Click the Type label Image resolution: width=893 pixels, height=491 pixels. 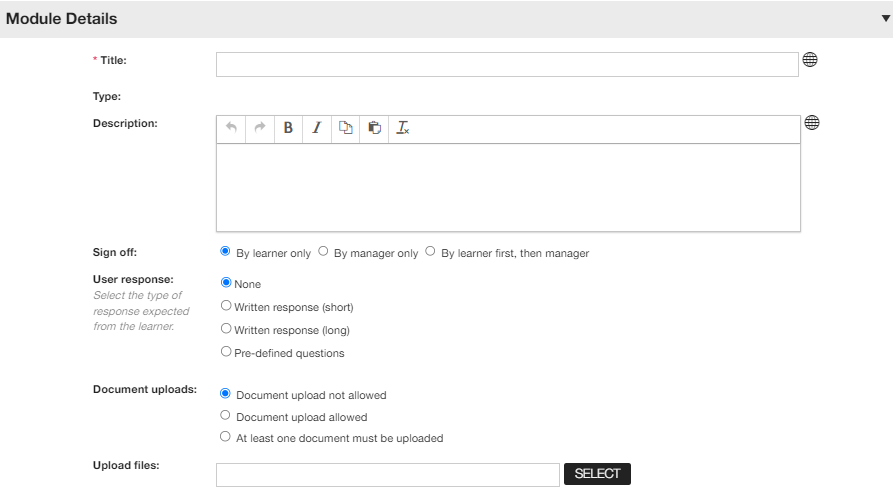click(107, 97)
